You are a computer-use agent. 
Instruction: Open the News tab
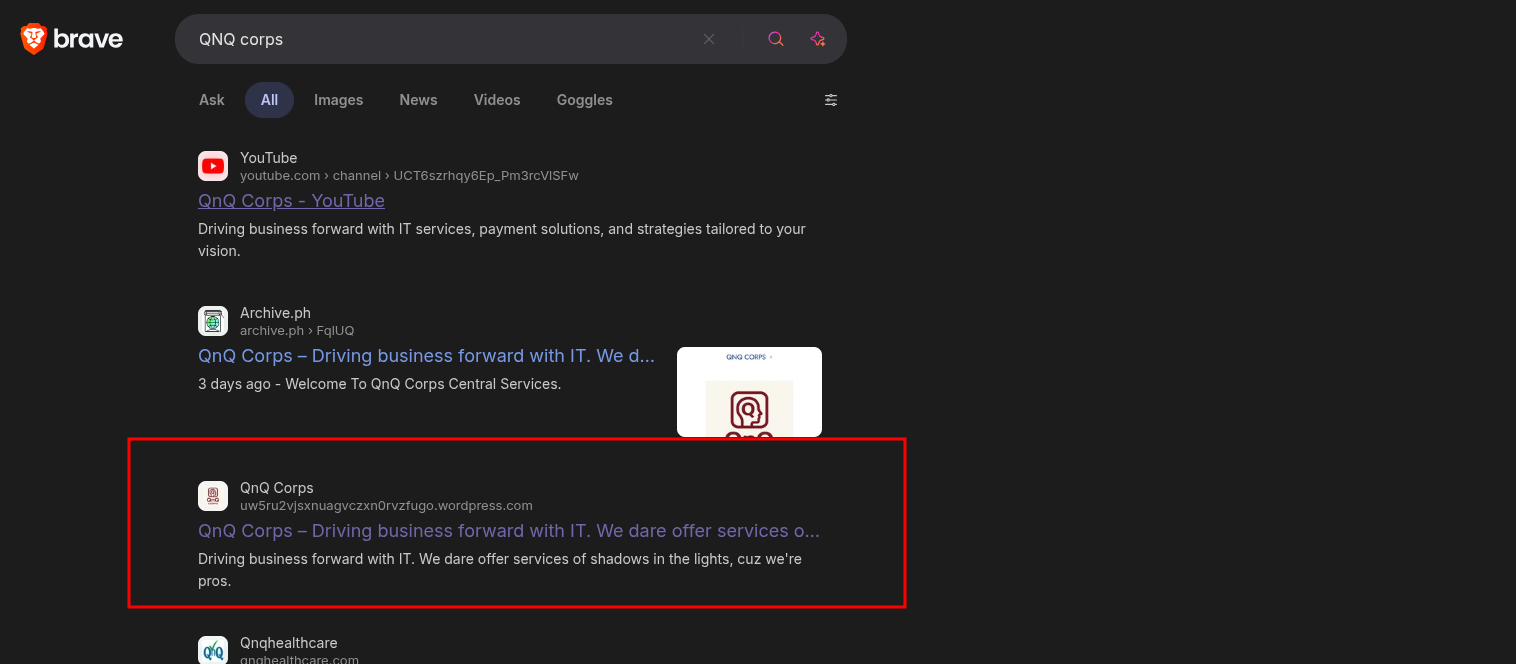(x=418, y=100)
